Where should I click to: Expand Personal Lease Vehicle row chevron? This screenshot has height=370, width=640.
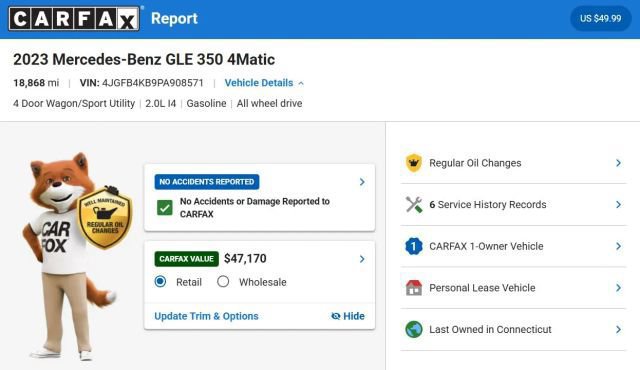(618, 288)
